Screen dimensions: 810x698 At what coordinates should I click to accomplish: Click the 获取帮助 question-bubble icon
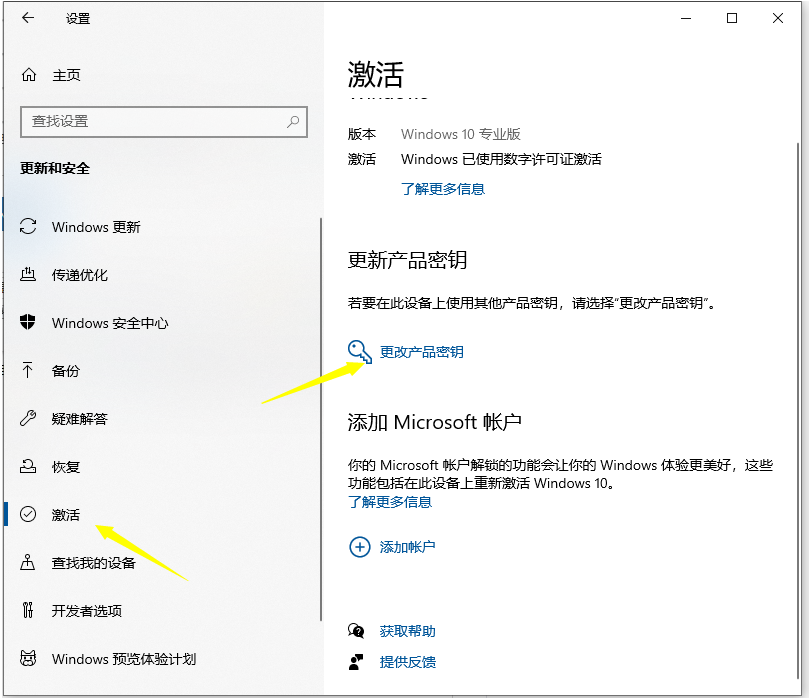click(355, 631)
